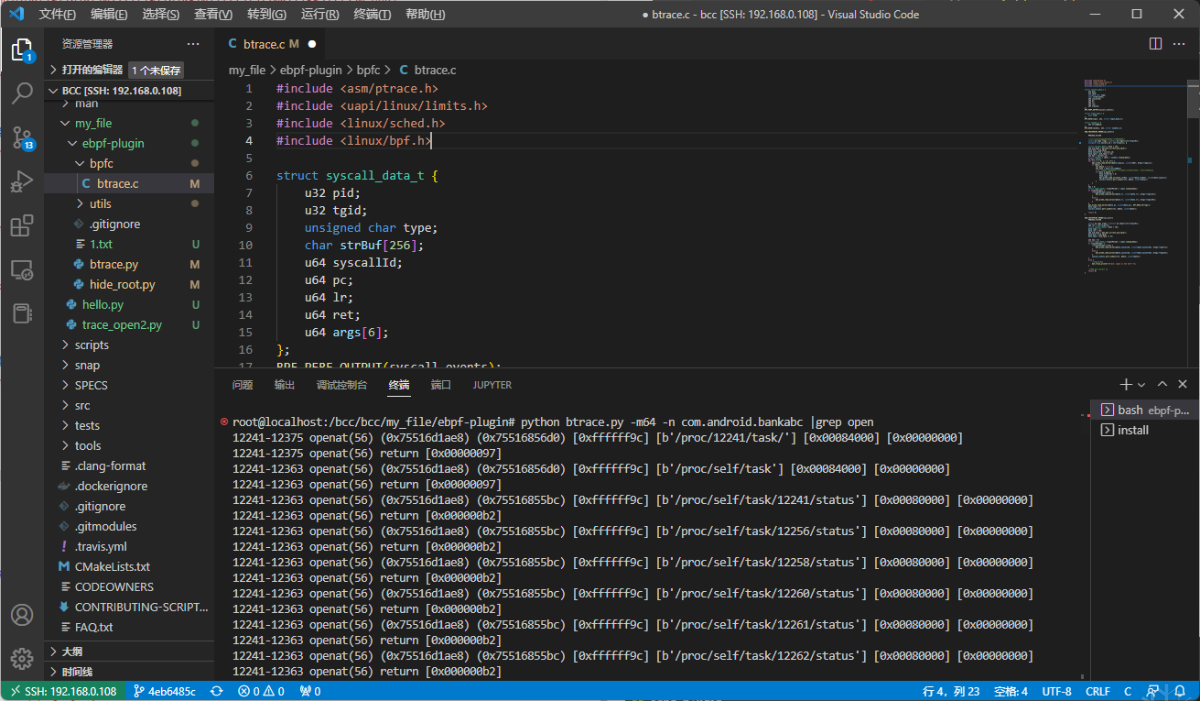Switch to the 调试控制台 panel tab
1200x701 pixels.
[341, 385]
